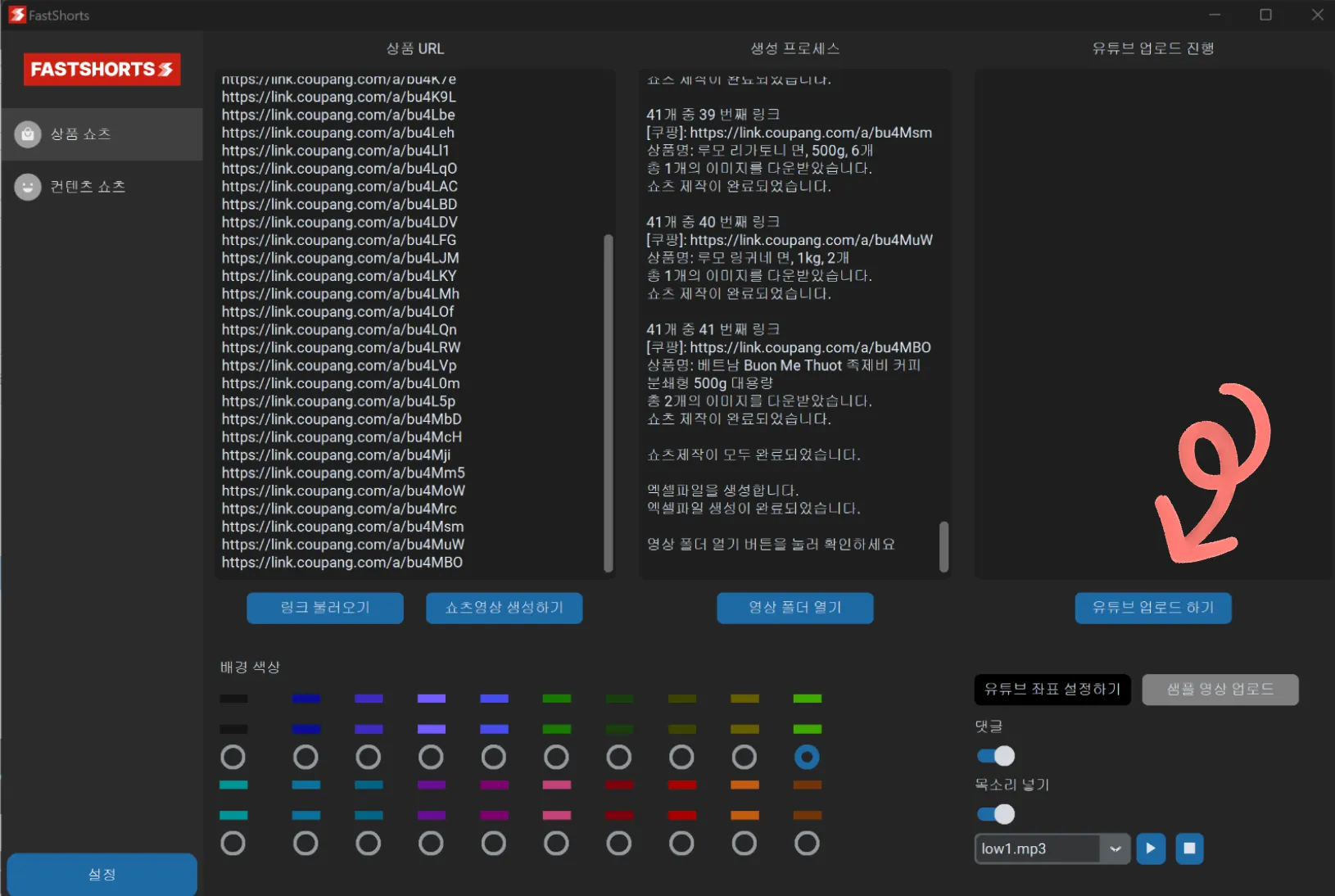Toggle the 목소리 넣기 switch
The width and height of the screenshot is (1335, 896).
996,814
